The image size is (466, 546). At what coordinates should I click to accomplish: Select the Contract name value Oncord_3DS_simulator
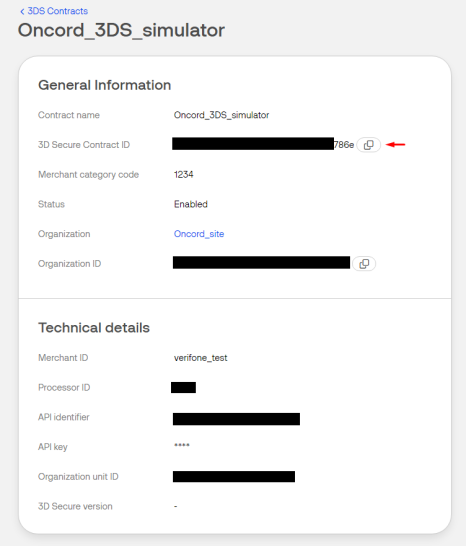point(222,115)
